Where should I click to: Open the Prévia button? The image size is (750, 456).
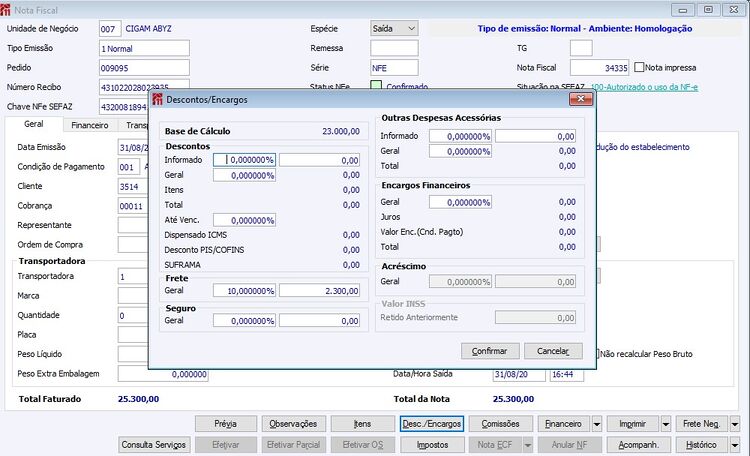[225, 424]
